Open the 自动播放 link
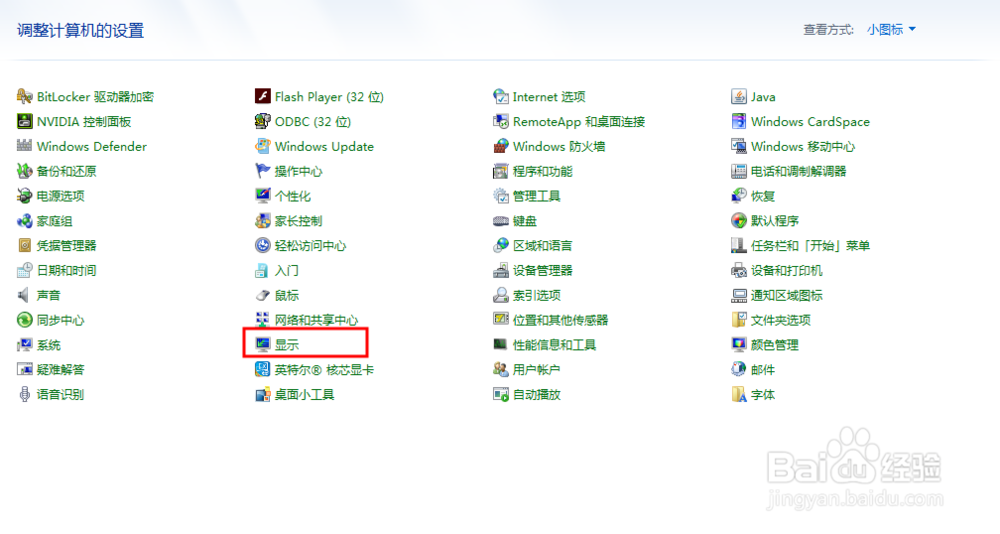The width and height of the screenshot is (1000, 534). point(536,395)
